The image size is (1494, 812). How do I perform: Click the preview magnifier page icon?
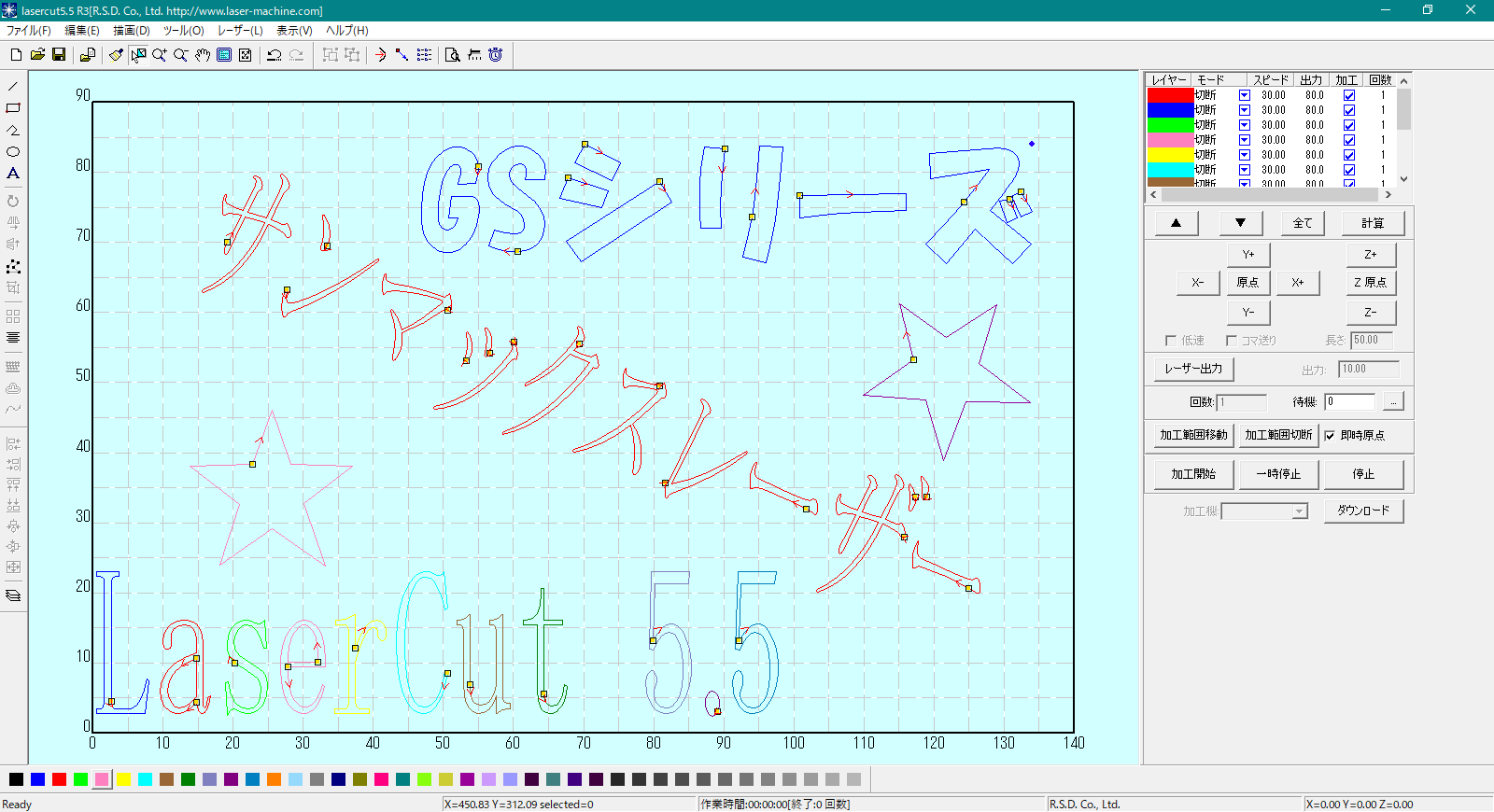pyautogui.click(x=453, y=55)
